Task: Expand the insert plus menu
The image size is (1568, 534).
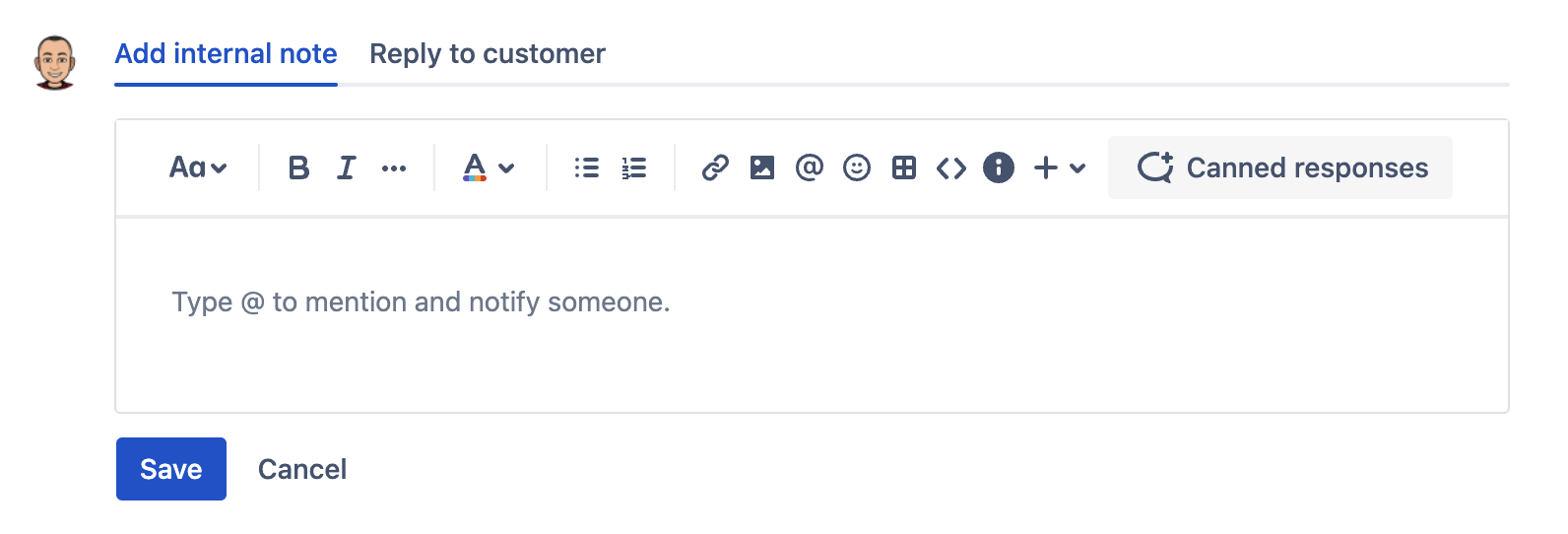Action: [x=1059, y=168]
